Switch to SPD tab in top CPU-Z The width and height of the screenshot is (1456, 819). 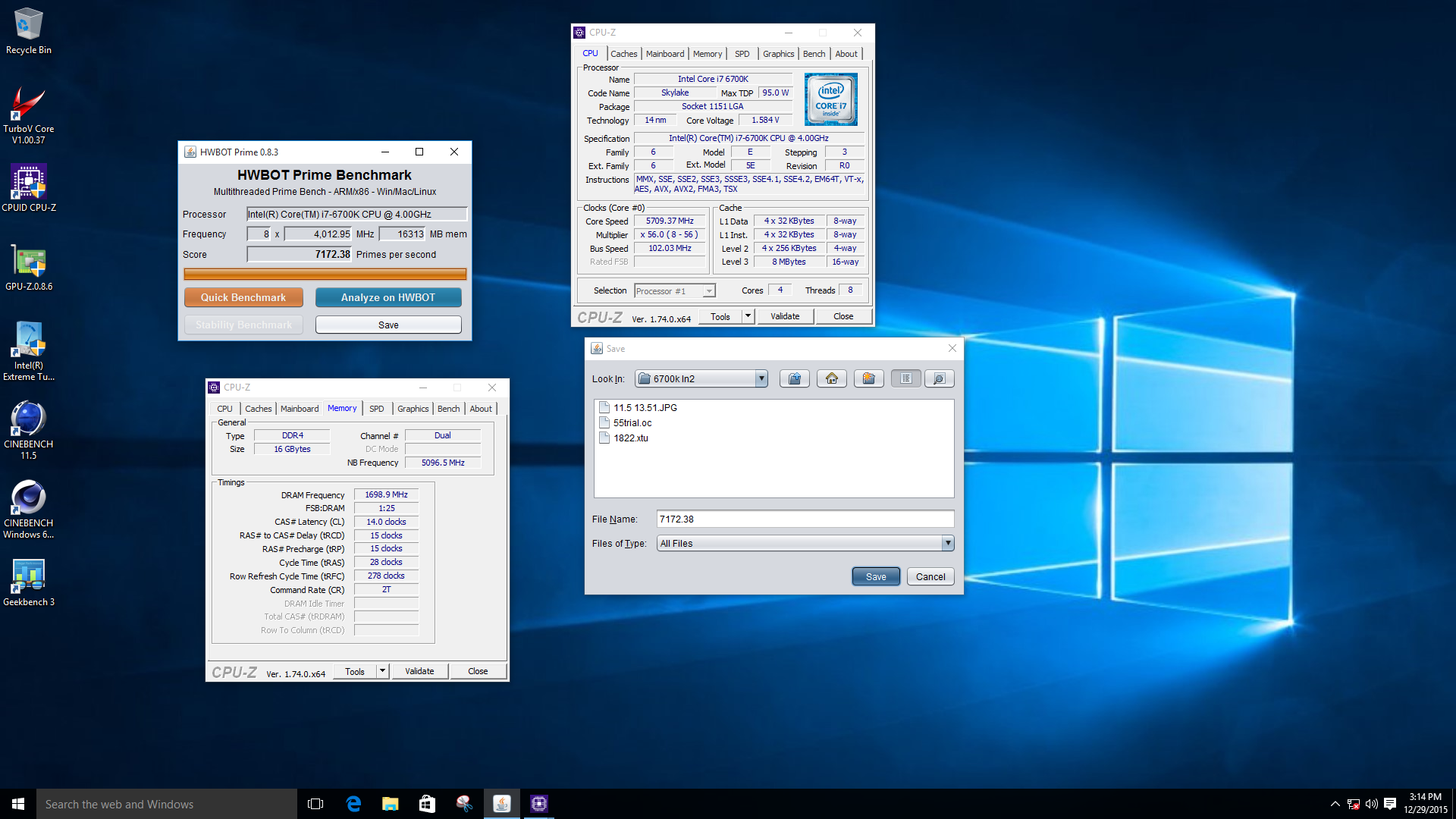point(742,54)
